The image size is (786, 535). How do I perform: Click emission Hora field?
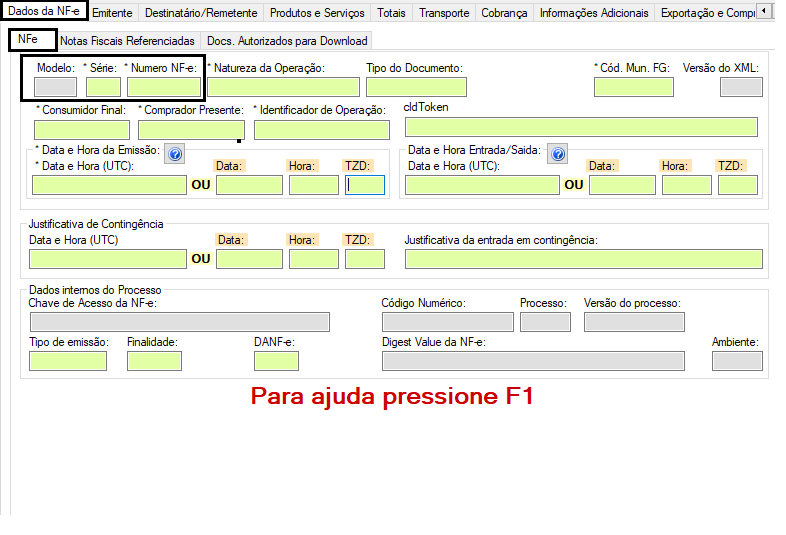coord(314,185)
